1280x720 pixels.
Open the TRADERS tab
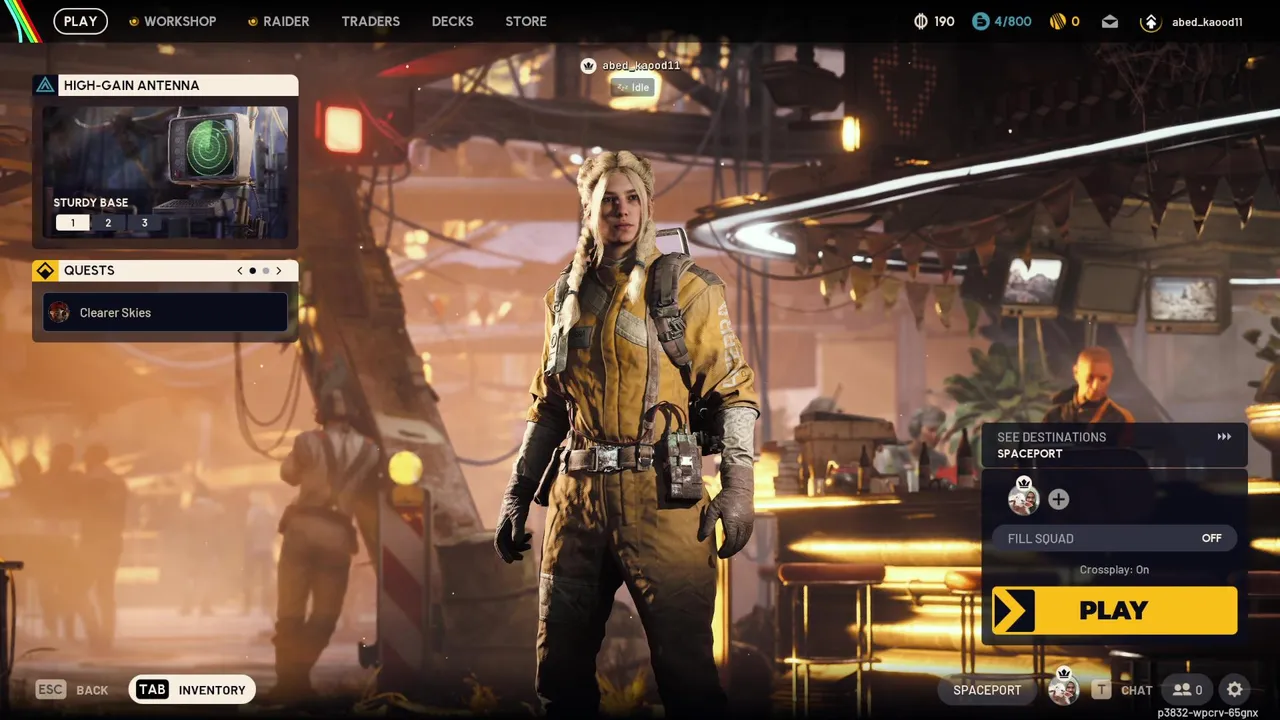click(x=370, y=21)
